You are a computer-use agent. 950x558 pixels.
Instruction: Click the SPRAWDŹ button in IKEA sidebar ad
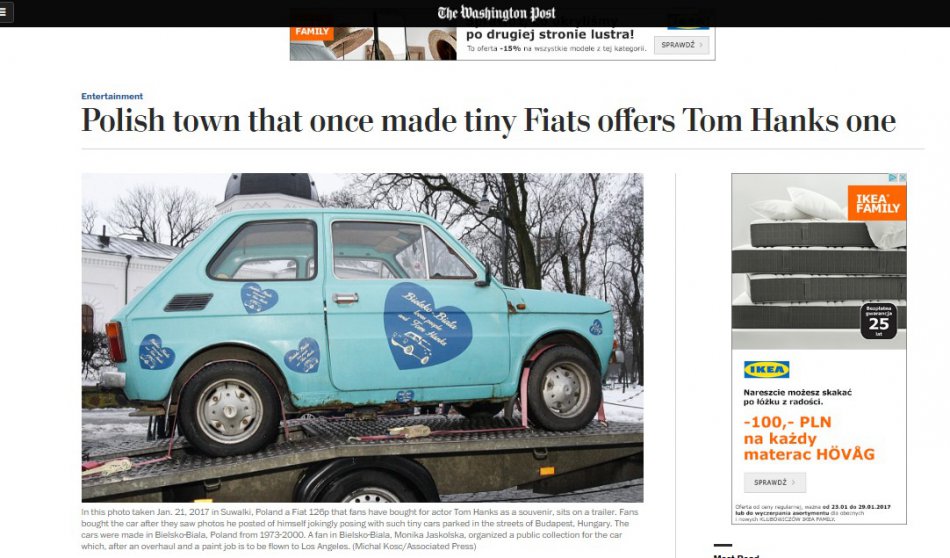[x=774, y=482]
